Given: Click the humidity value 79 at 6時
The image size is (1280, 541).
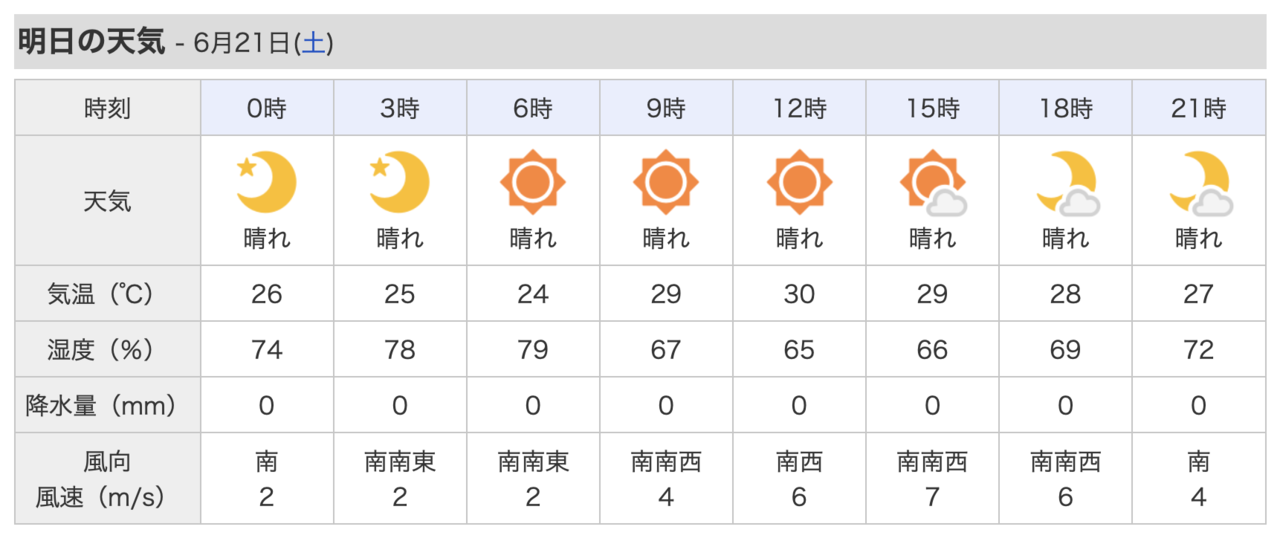Looking at the screenshot, I should coord(533,350).
